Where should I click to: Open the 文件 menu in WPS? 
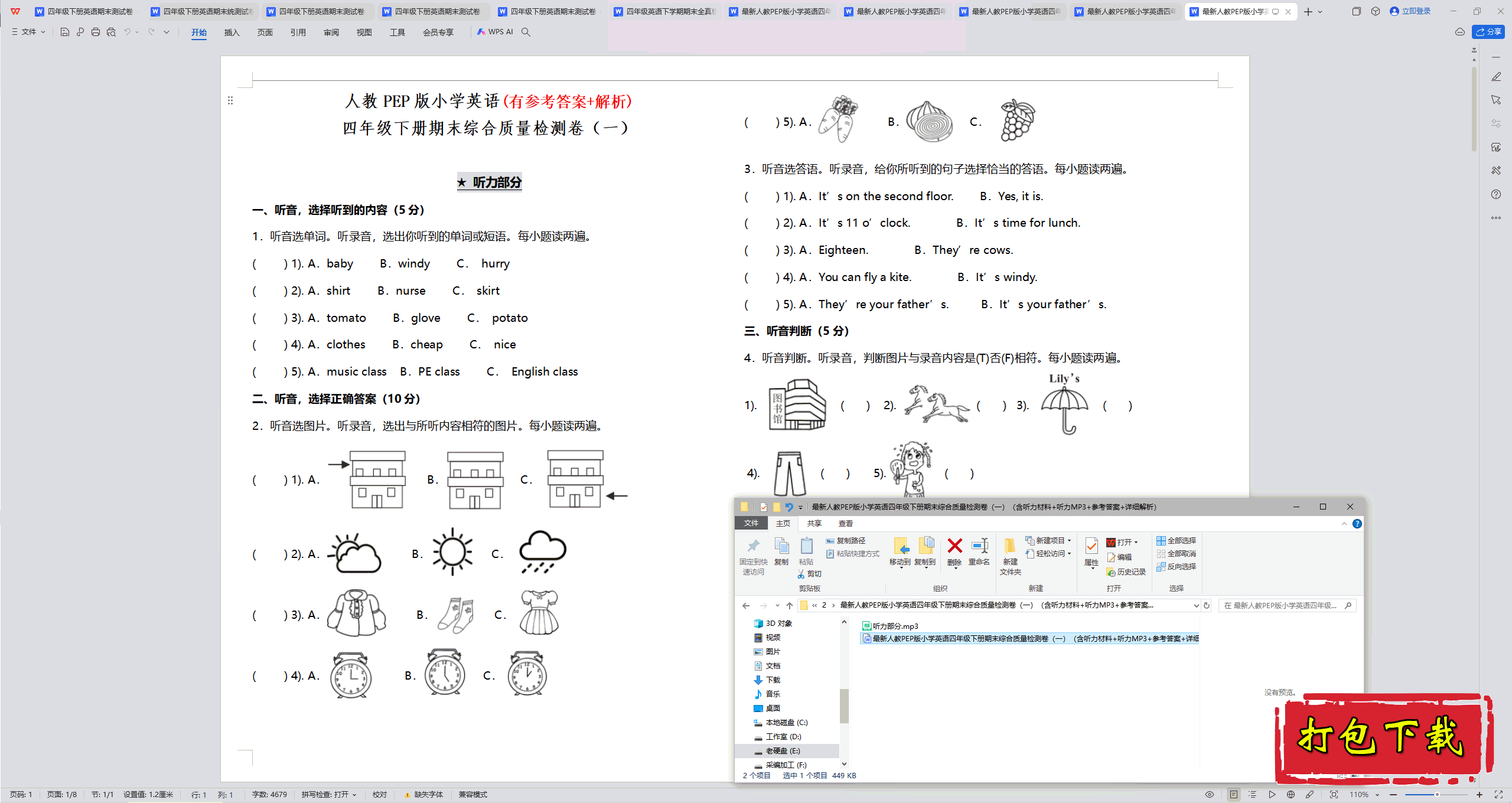28,32
